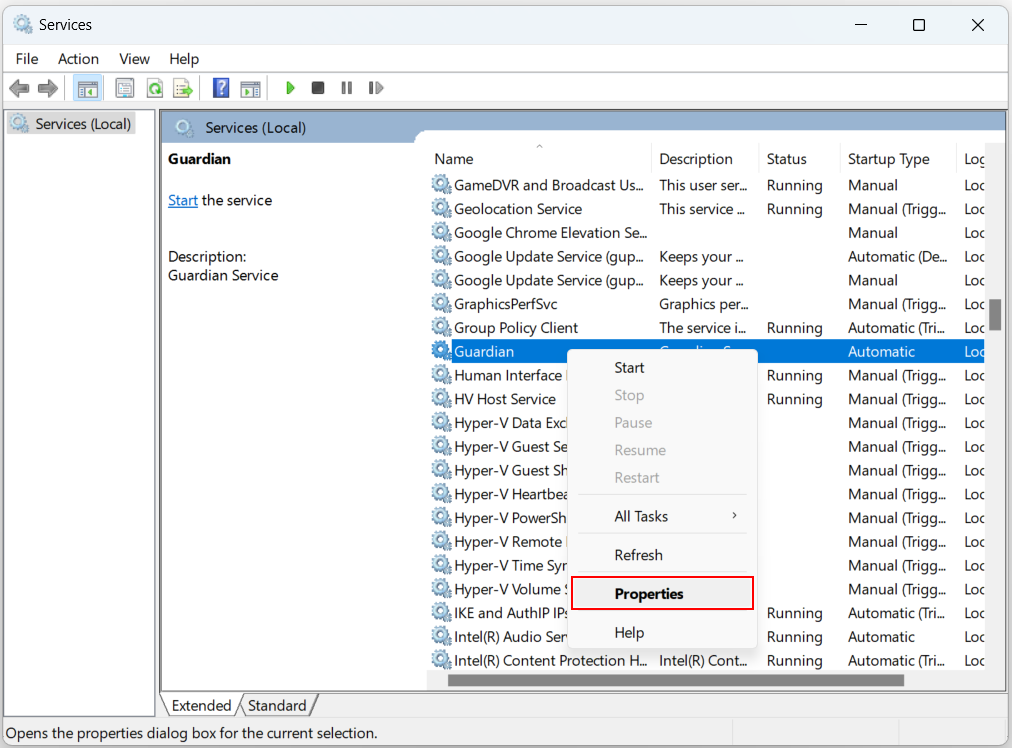The width and height of the screenshot is (1012, 748).
Task: Click the Forward arrow toolbar icon
Action: (x=48, y=88)
